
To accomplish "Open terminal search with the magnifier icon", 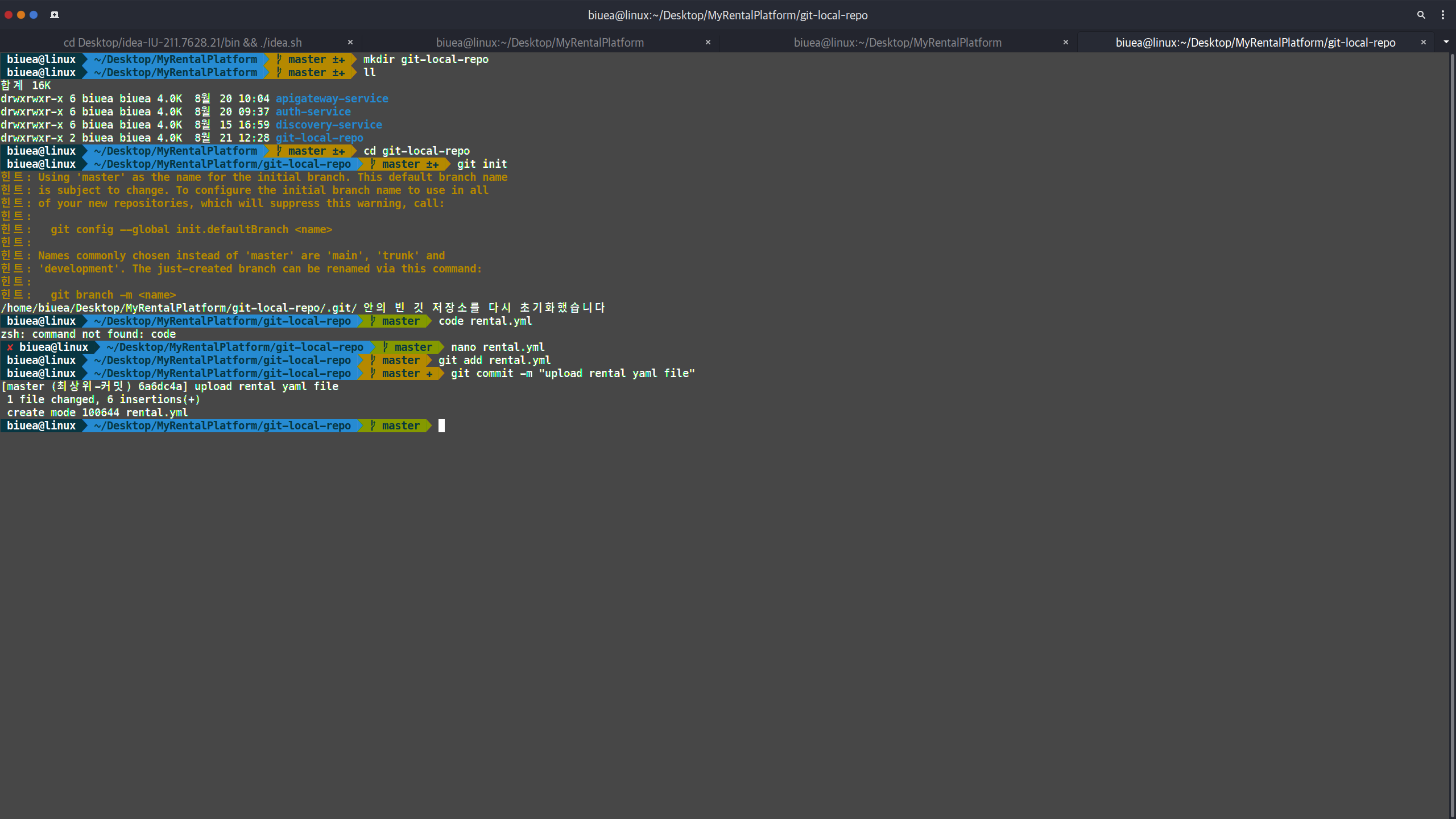I will [1421, 15].
